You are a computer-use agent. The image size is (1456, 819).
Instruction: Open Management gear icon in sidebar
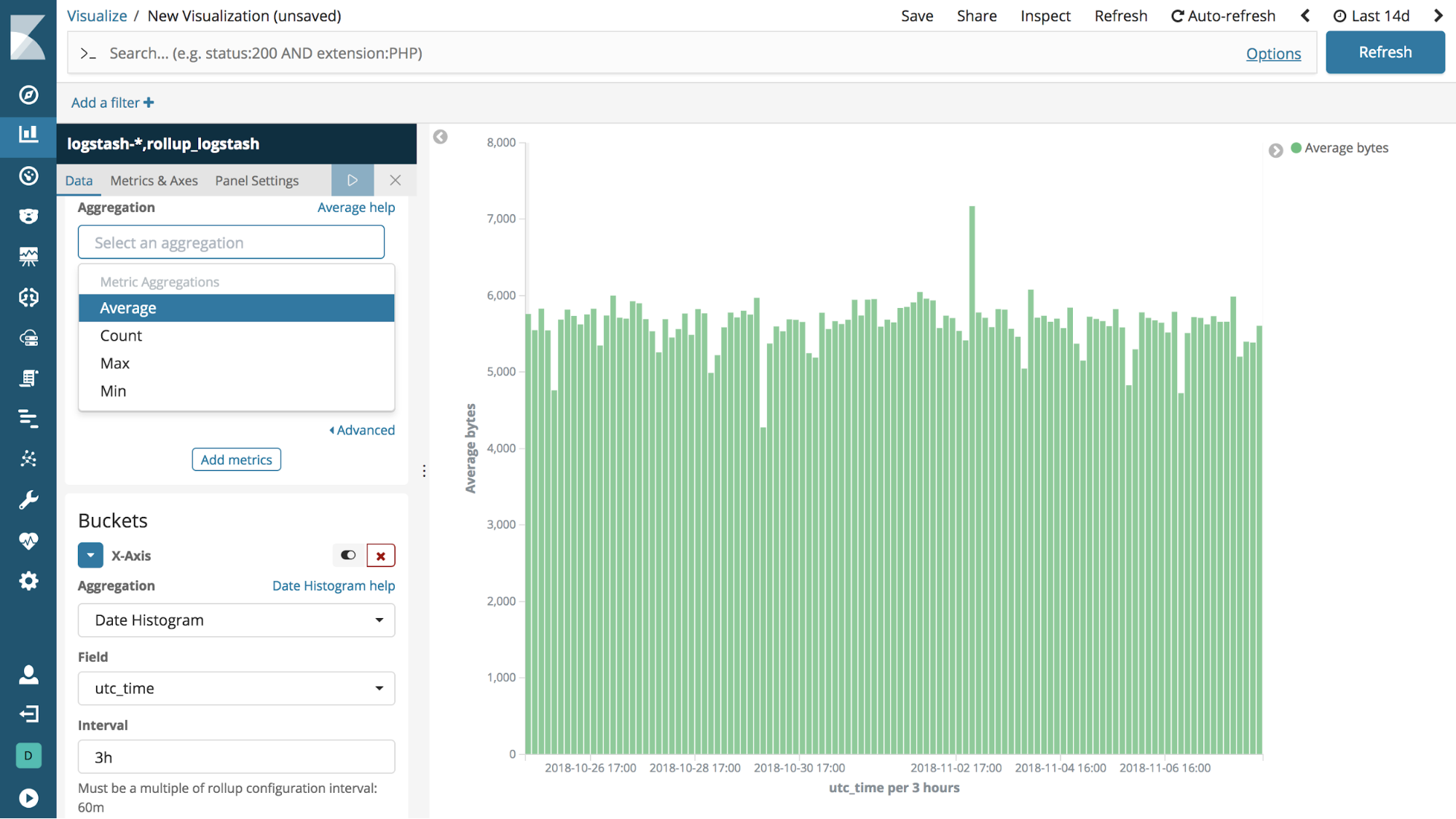pos(28,581)
